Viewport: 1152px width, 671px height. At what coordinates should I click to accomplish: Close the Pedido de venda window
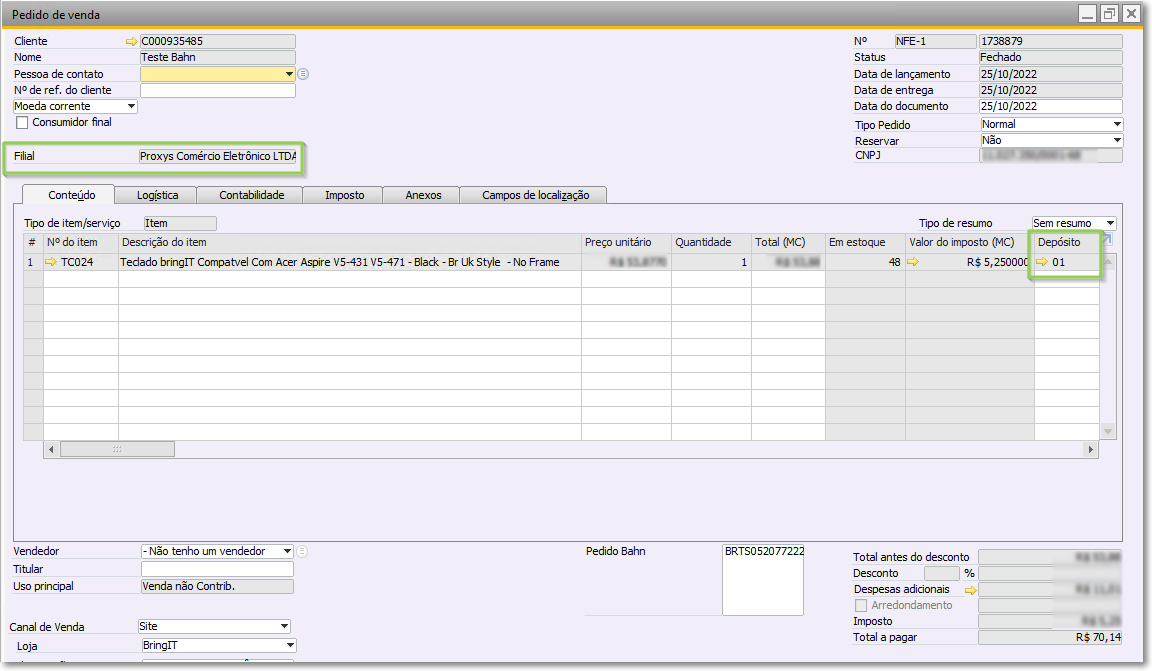(1131, 13)
